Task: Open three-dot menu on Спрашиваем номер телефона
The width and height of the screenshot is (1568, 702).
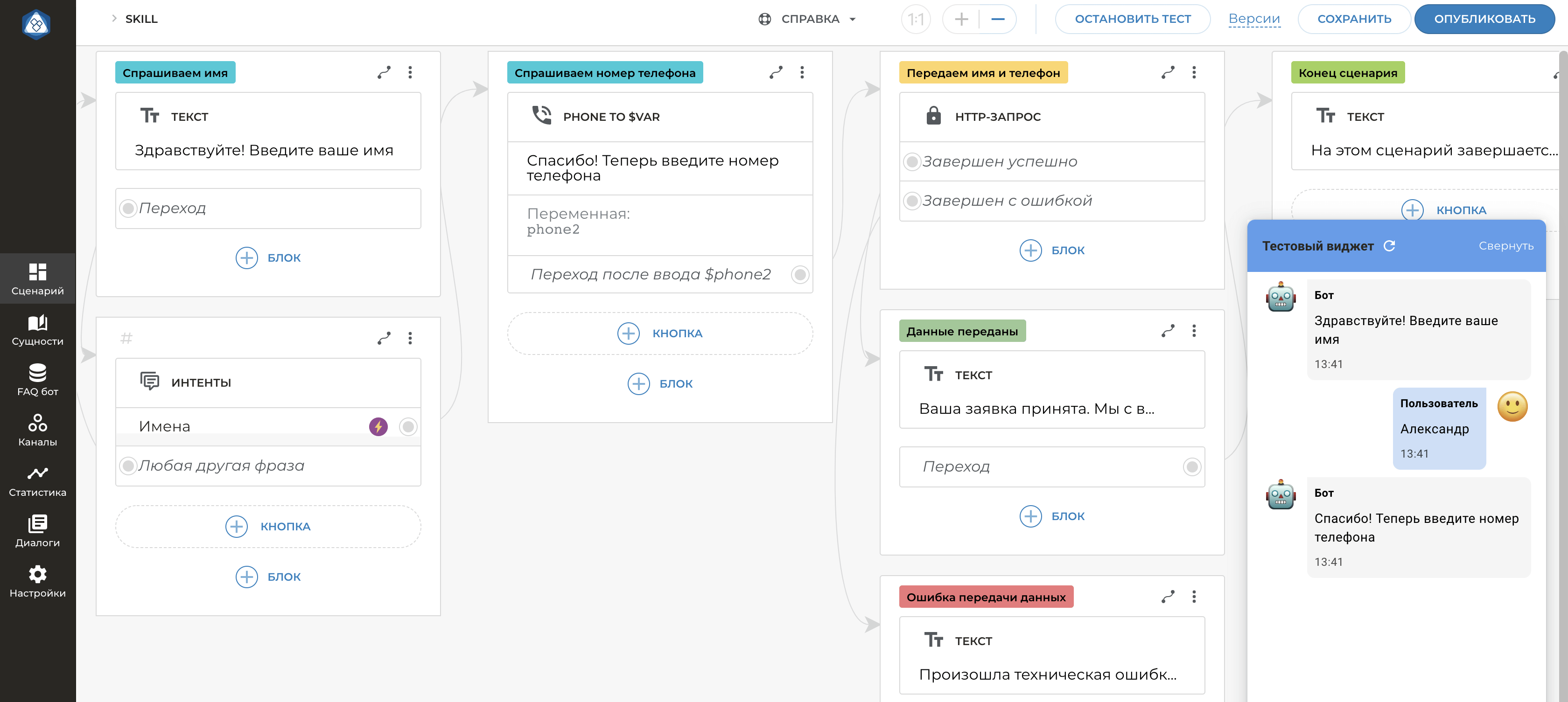Action: tap(802, 72)
